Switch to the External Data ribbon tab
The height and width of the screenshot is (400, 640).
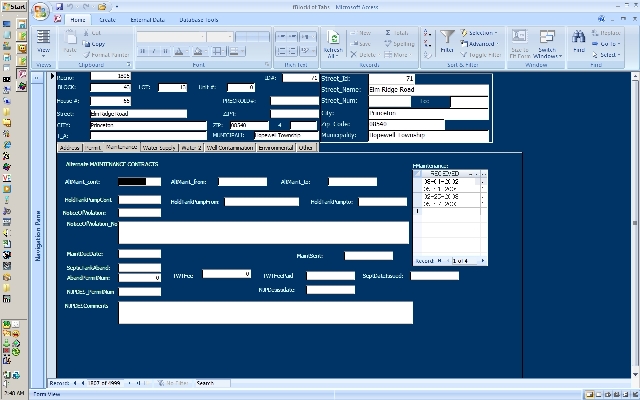pyautogui.click(x=149, y=19)
